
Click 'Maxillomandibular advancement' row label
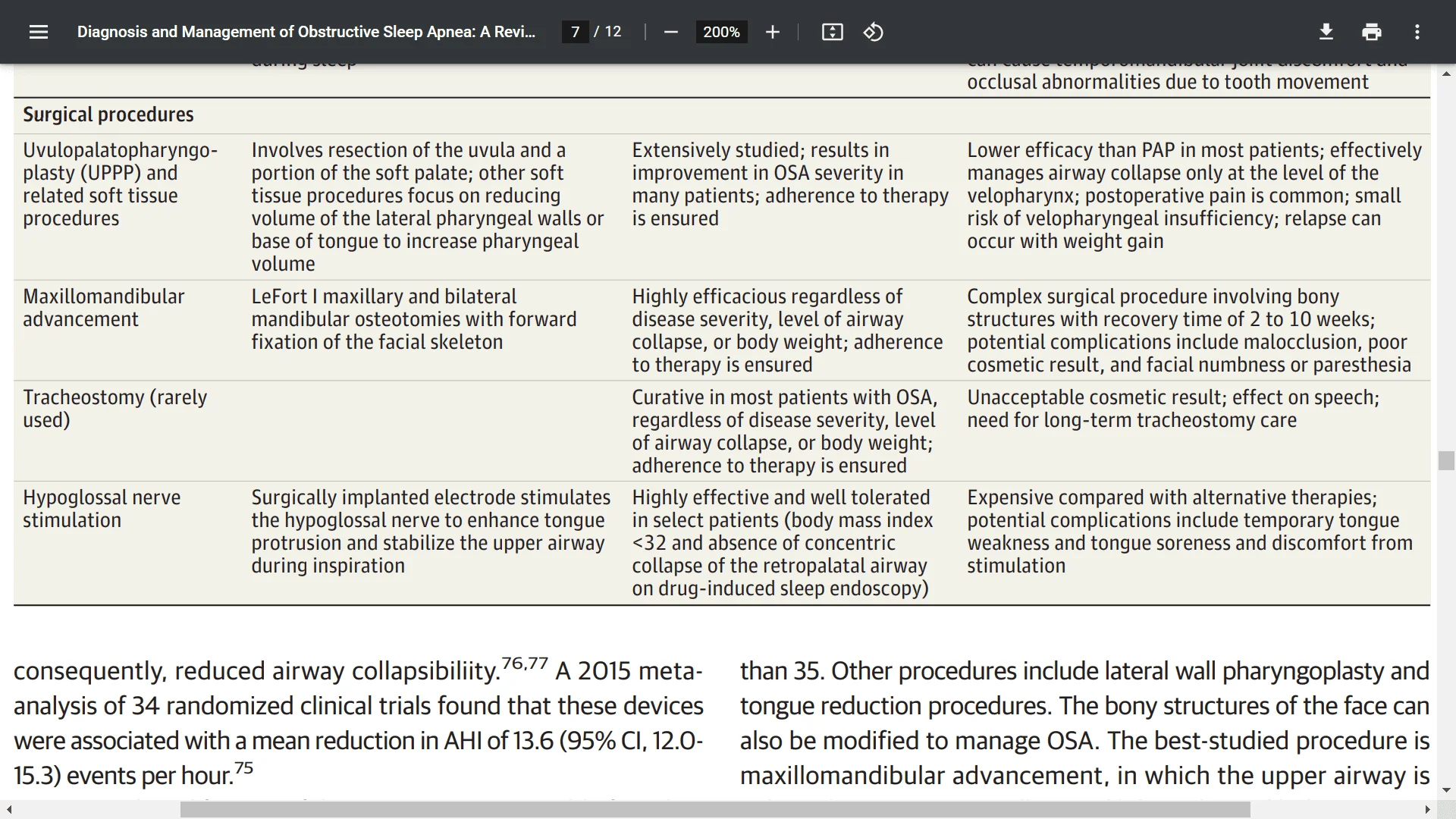[103, 308]
